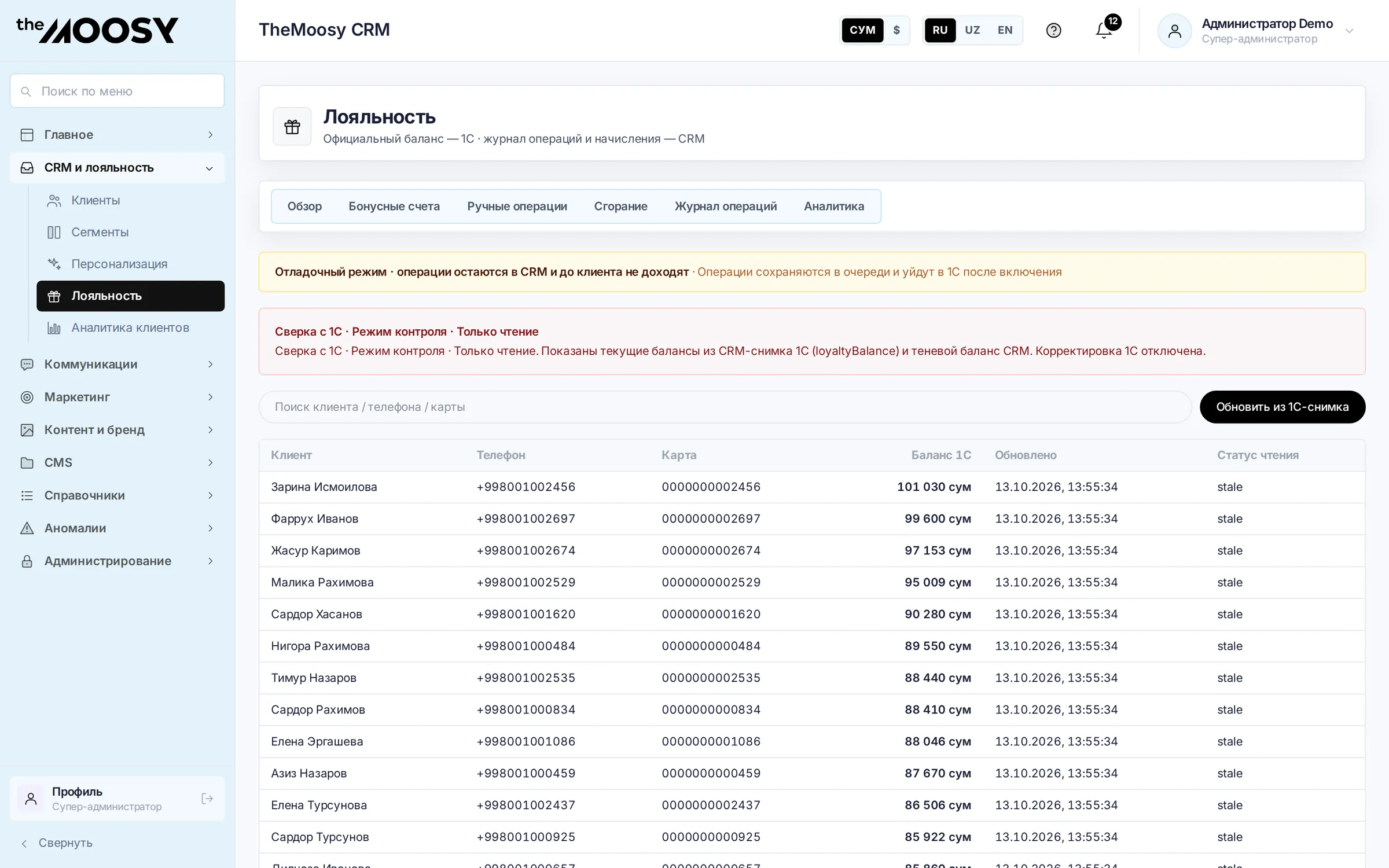The width and height of the screenshot is (1389, 868).
Task: Click the Аналитика клиентов chart icon
Action: pos(54,328)
